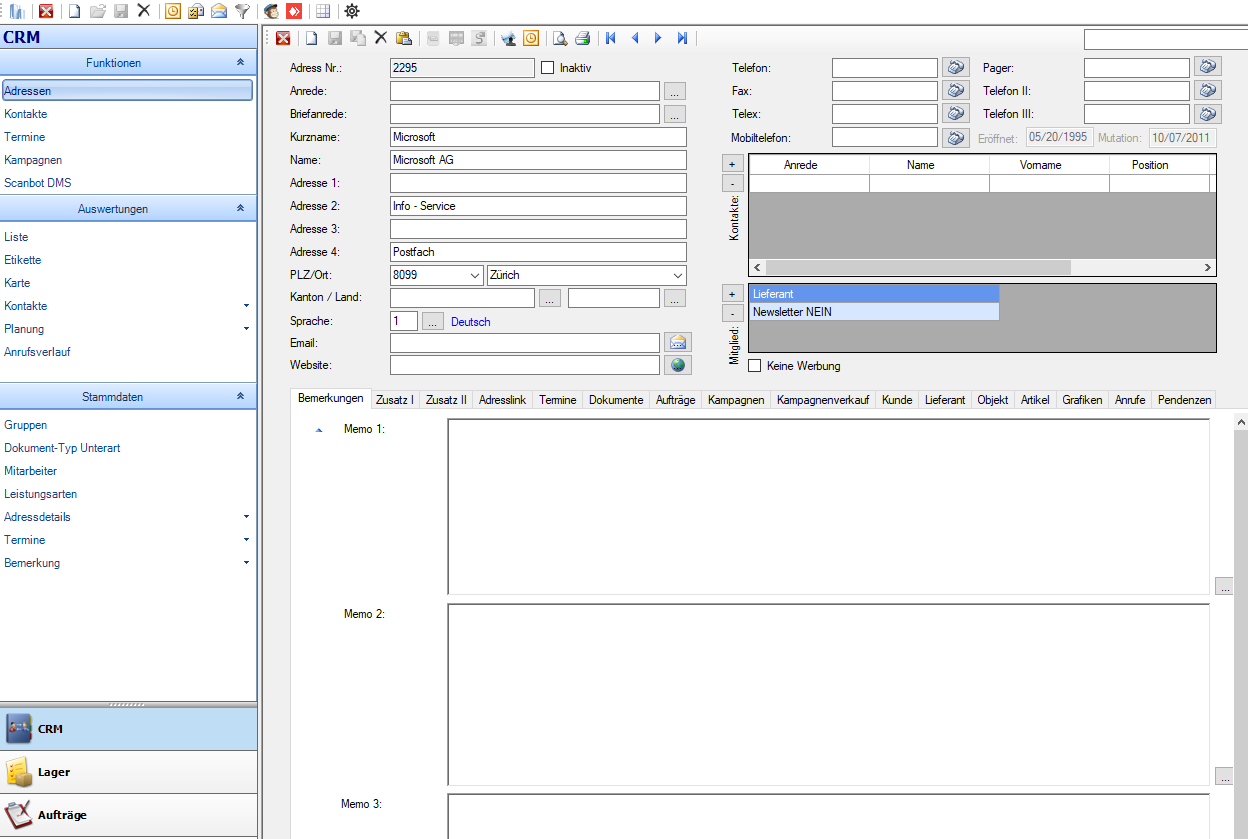1248x839 pixels.
Task: Click the funnel filter icon in the top toolbar
Action: (x=242, y=11)
